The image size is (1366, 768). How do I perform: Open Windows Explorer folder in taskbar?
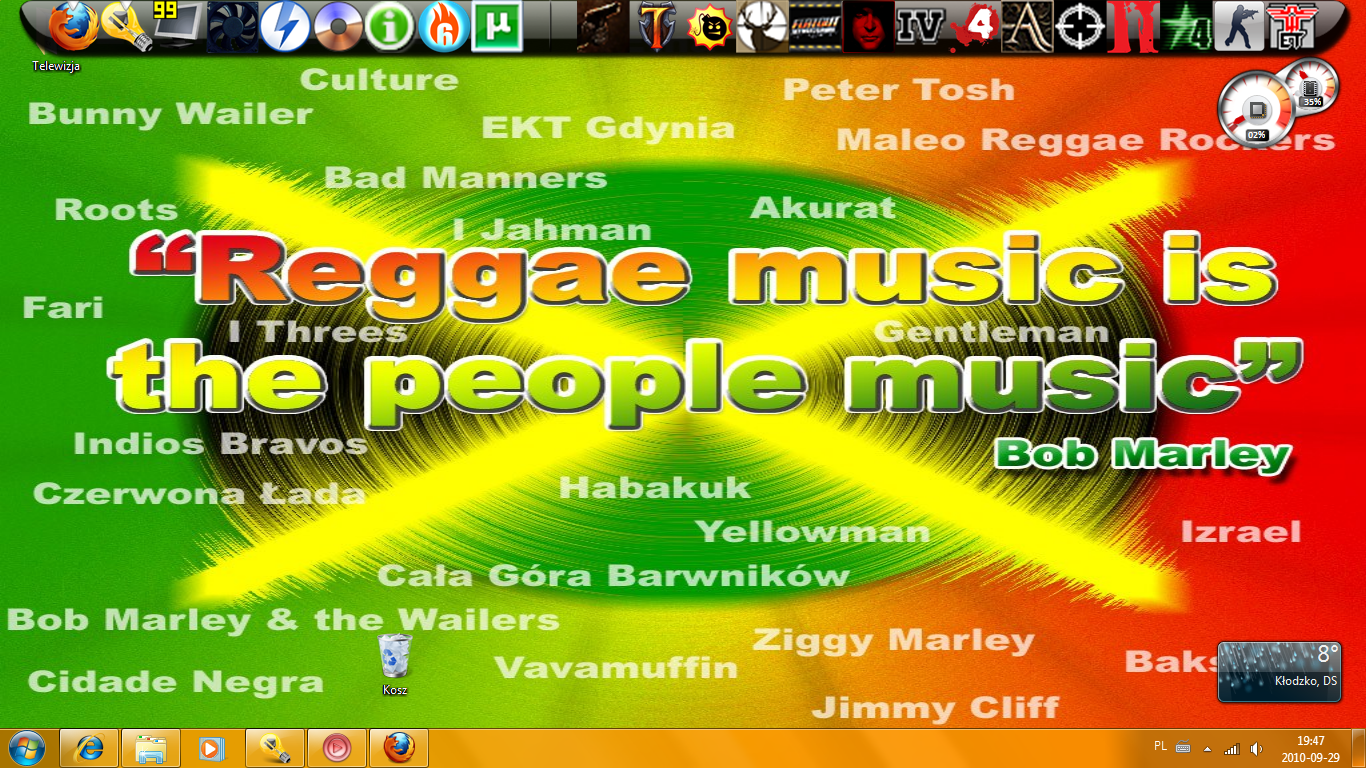tap(151, 748)
